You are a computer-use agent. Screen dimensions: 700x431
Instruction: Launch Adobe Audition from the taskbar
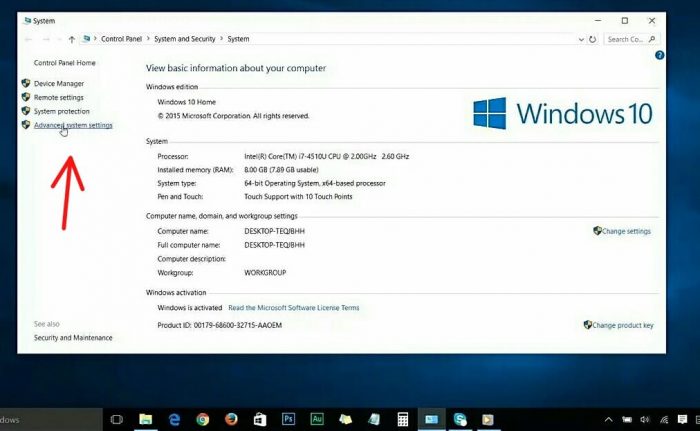(317, 419)
